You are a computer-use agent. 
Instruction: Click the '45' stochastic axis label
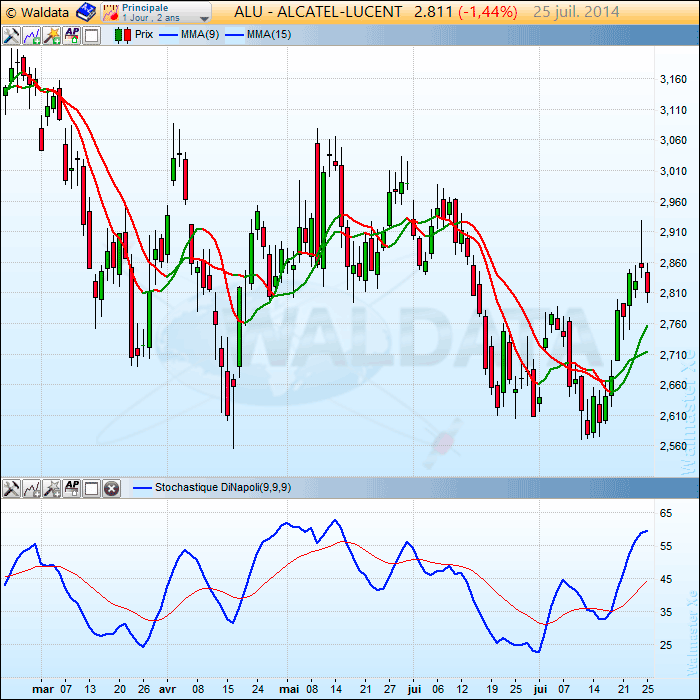(x=666, y=579)
